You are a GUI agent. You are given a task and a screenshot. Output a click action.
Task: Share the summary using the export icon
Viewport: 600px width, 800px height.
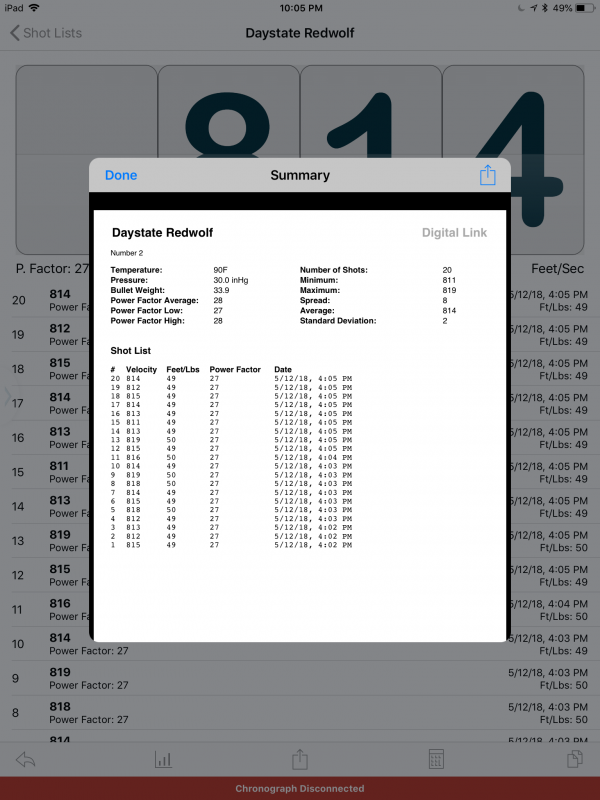[x=487, y=175]
